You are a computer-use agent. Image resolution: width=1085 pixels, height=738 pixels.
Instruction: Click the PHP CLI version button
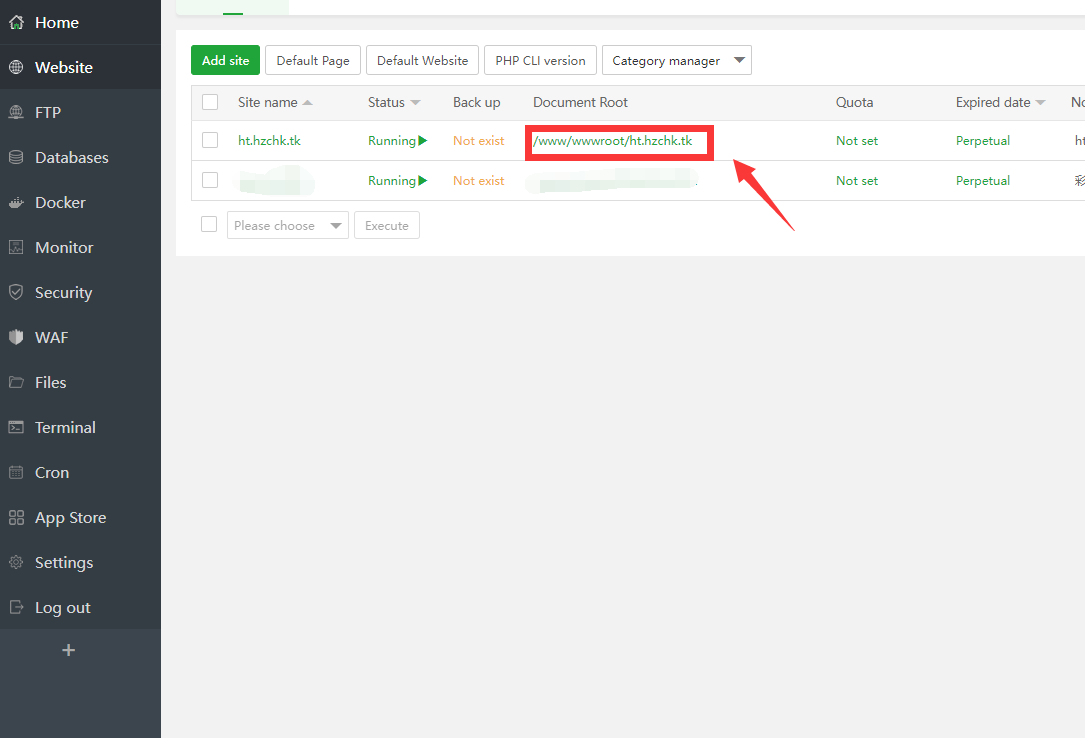540,60
